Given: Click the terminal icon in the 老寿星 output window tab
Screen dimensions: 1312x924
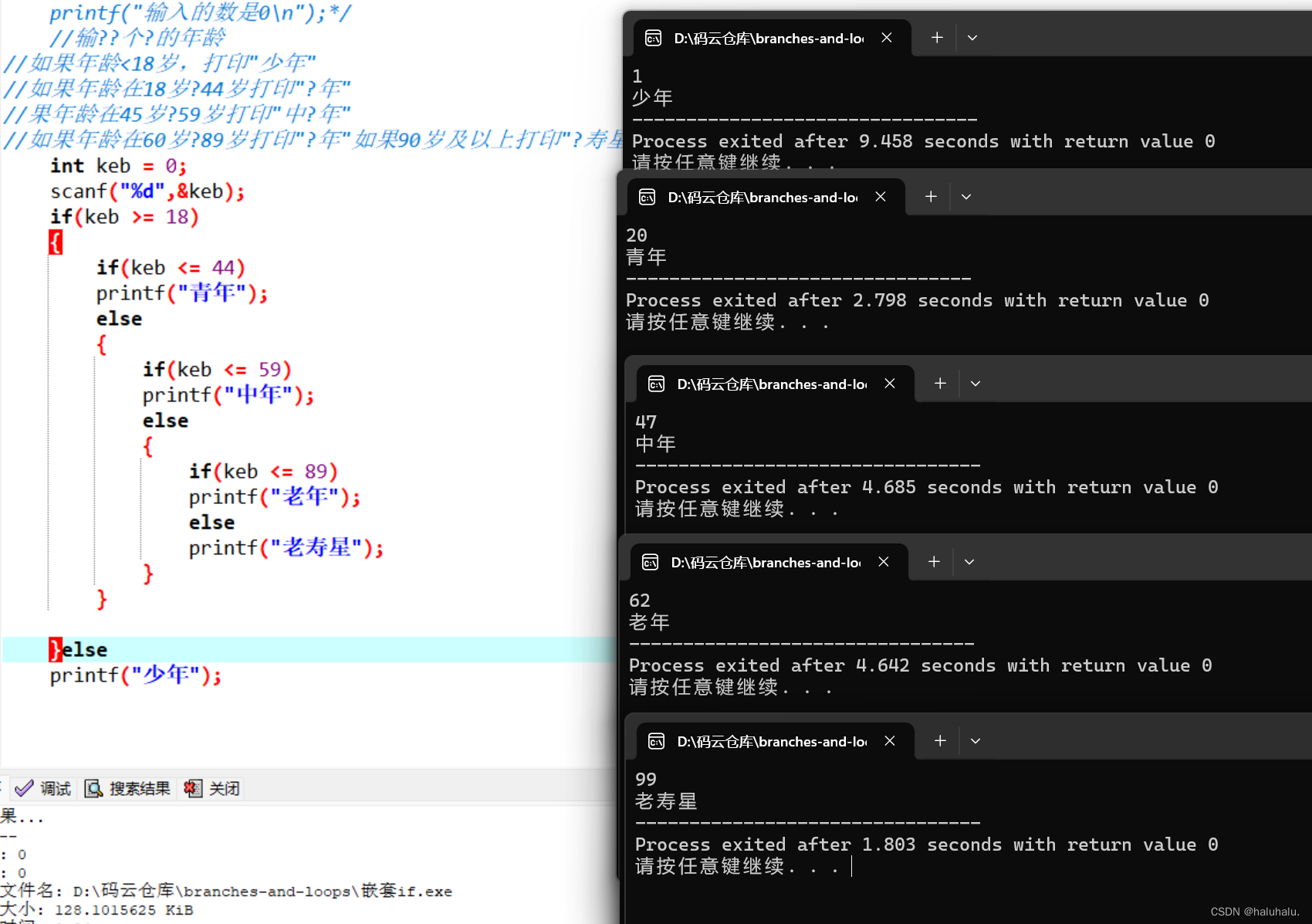Looking at the screenshot, I should [x=656, y=741].
